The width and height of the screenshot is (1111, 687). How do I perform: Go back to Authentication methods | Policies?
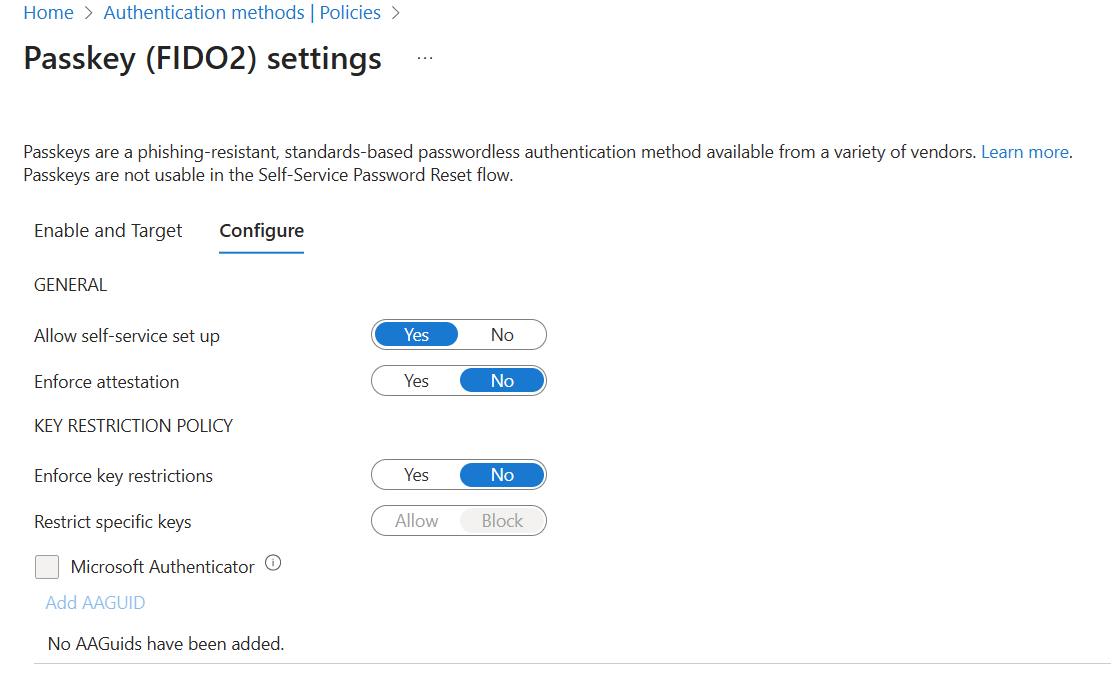(x=241, y=13)
